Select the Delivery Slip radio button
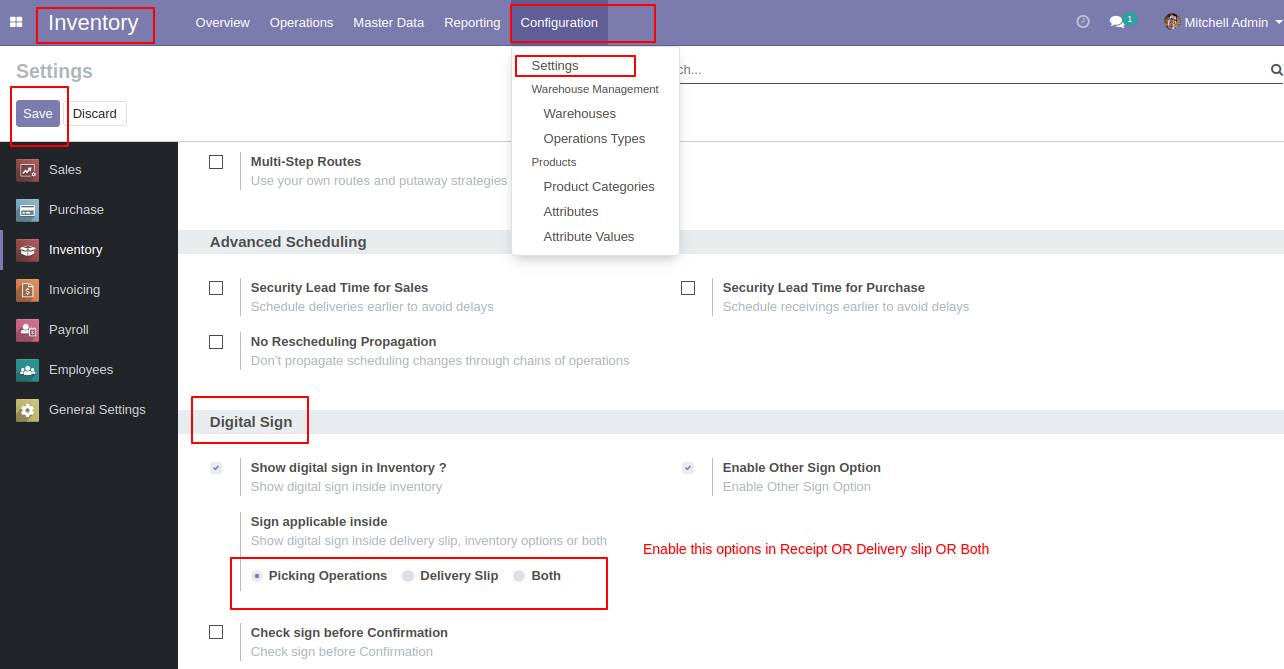Image resolution: width=1284 pixels, height=669 pixels. pyautogui.click(x=408, y=576)
